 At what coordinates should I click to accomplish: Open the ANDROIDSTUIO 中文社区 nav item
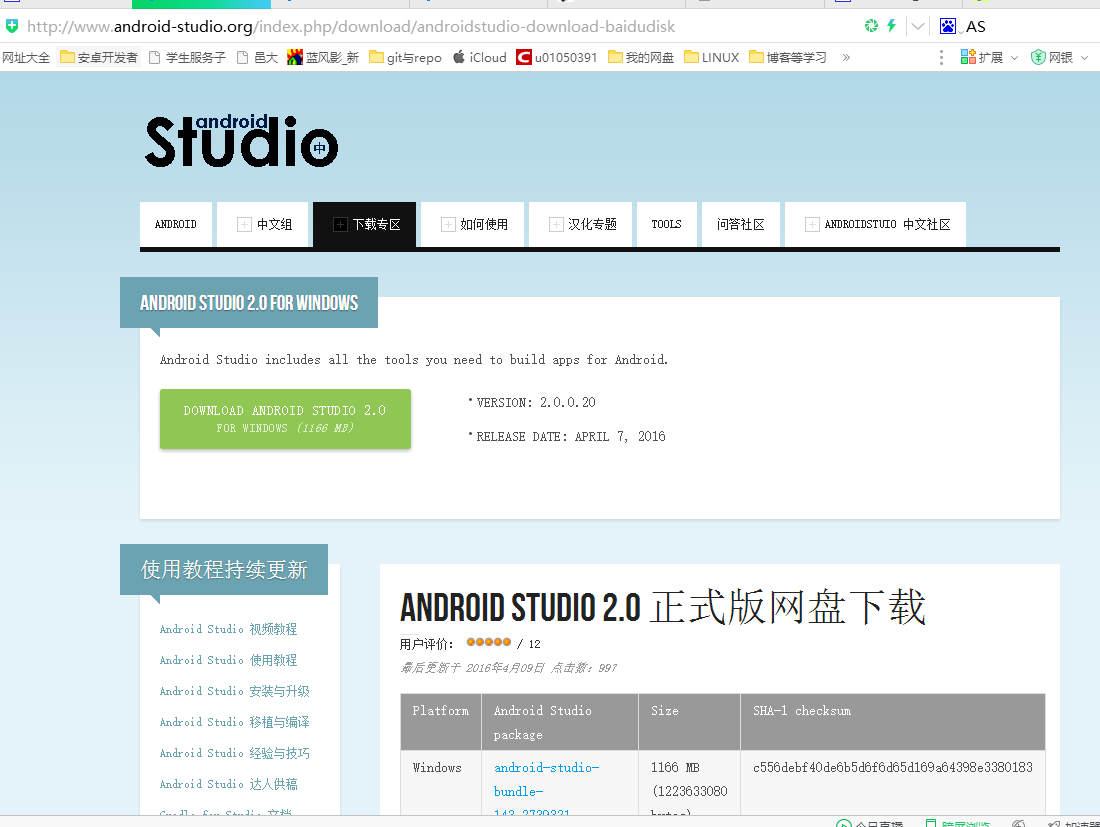coord(876,224)
